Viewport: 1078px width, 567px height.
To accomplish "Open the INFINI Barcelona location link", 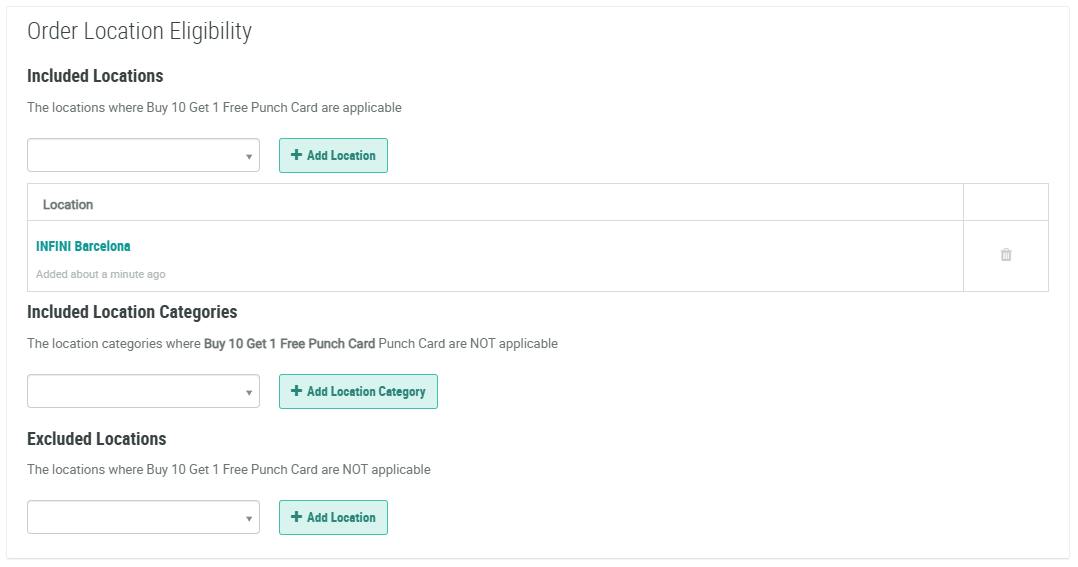I will (x=83, y=246).
